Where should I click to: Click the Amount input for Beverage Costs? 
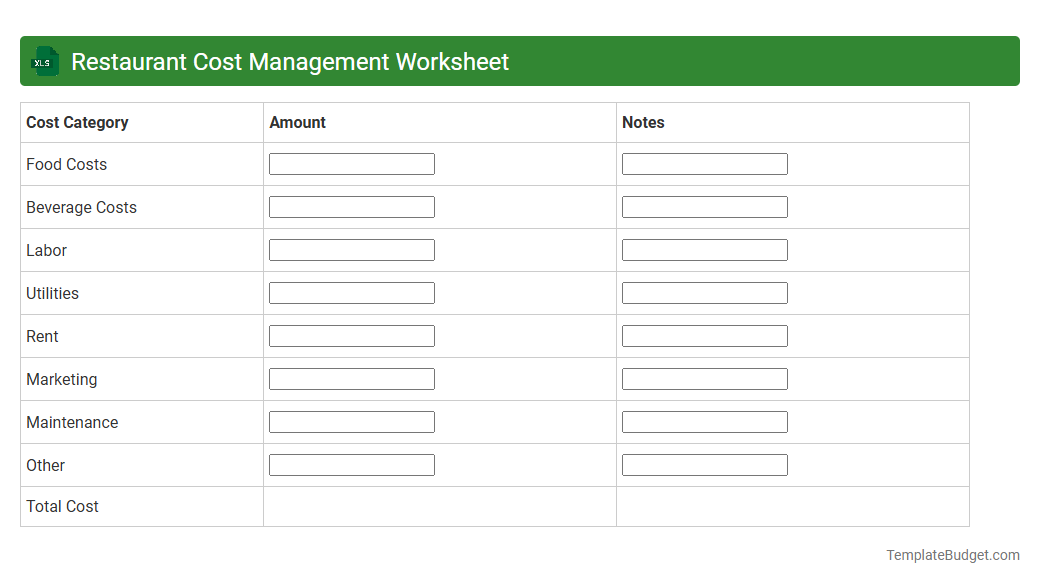[351, 206]
